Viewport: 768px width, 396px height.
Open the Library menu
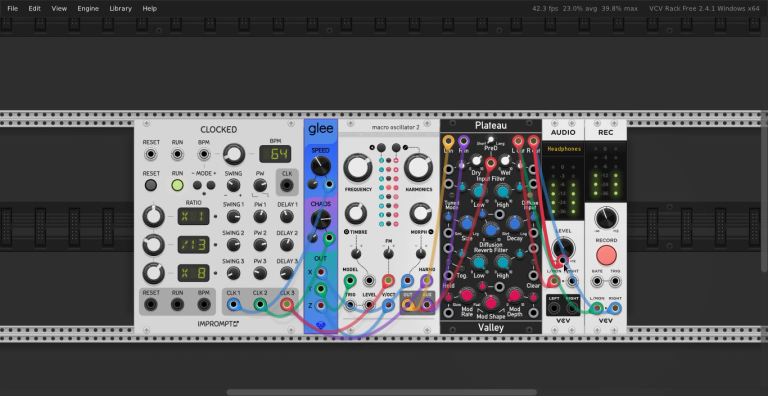[x=120, y=8]
